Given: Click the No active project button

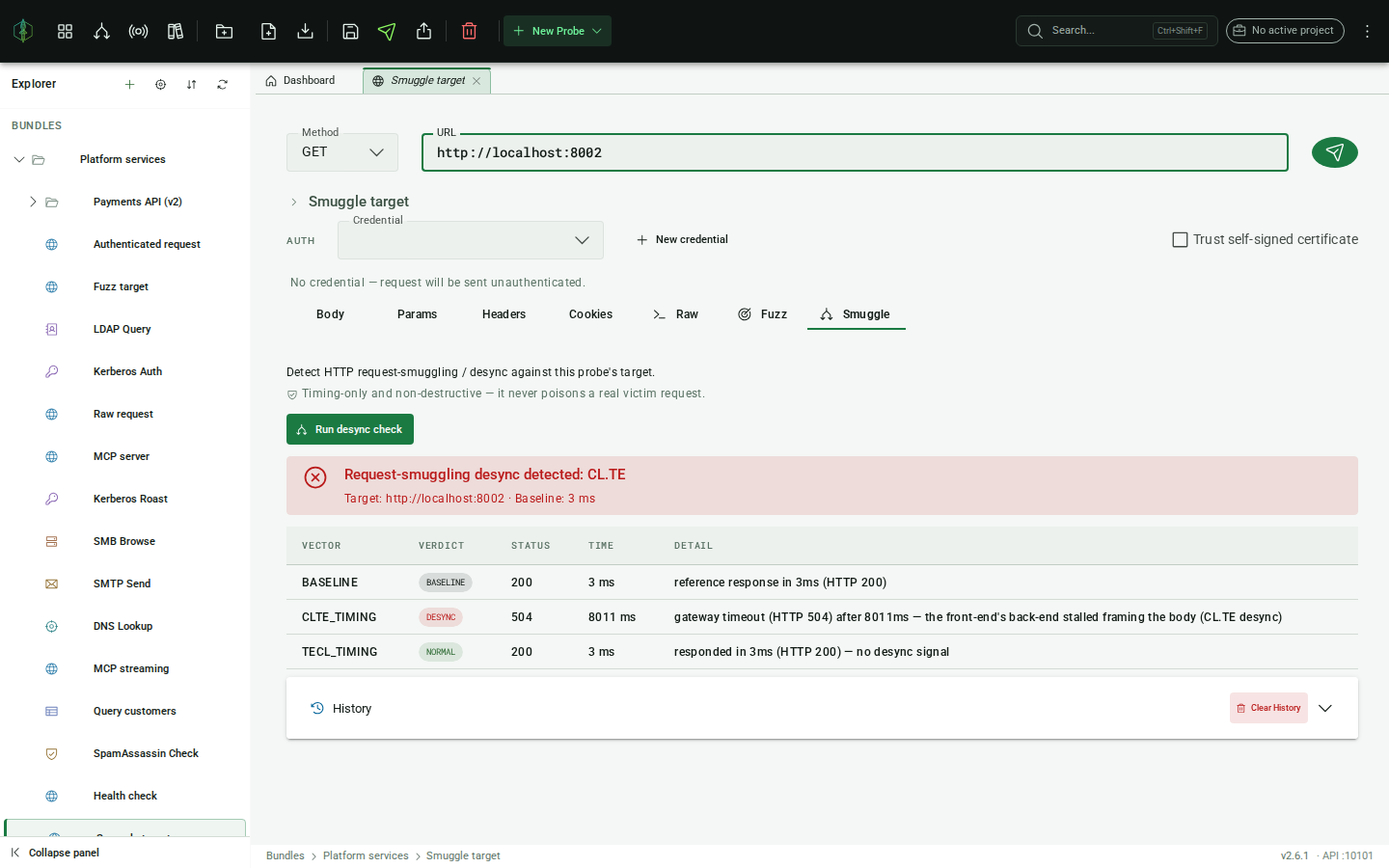Looking at the screenshot, I should pos(1285,31).
